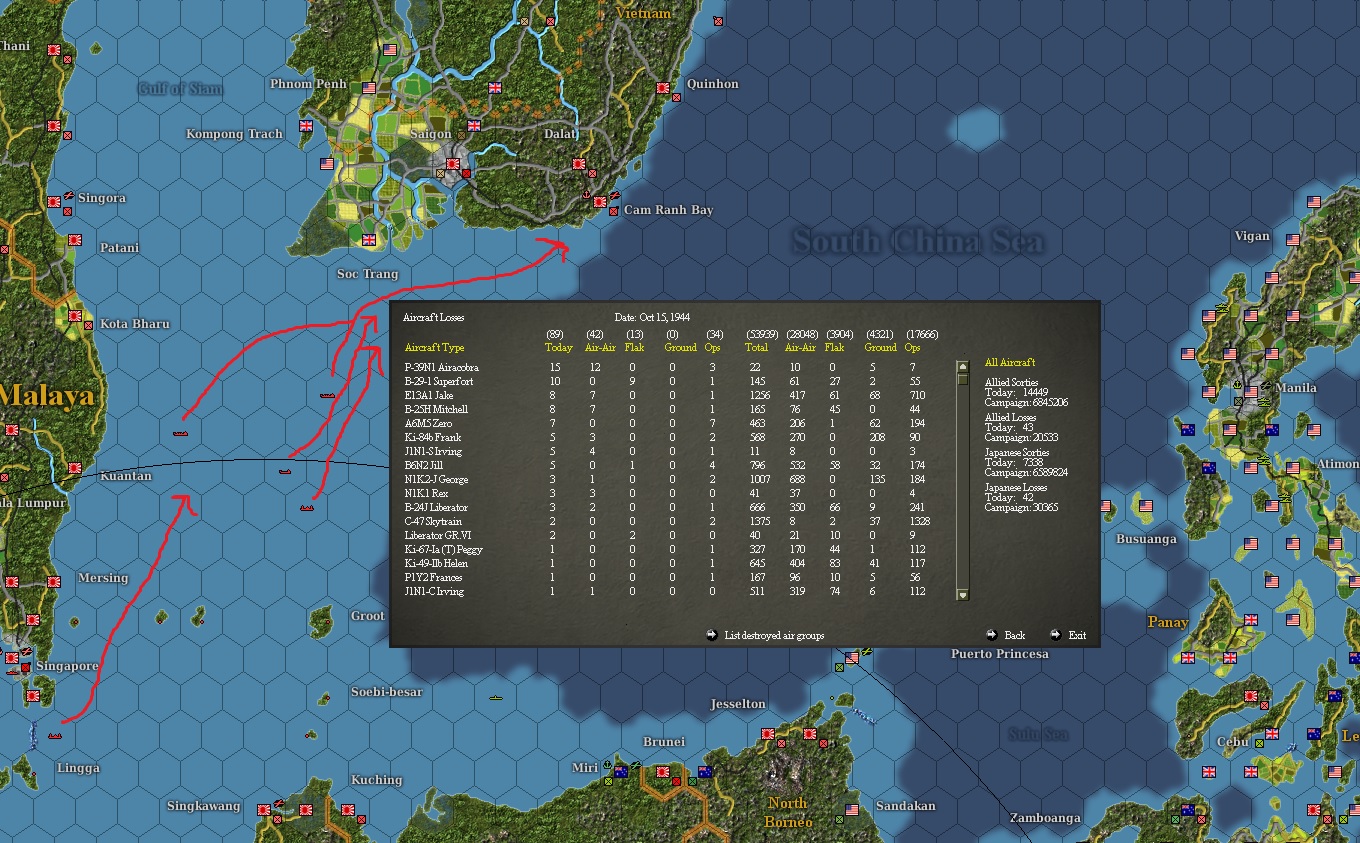
Task: Click the losses list scroll-up arrow
Action: tap(963, 366)
